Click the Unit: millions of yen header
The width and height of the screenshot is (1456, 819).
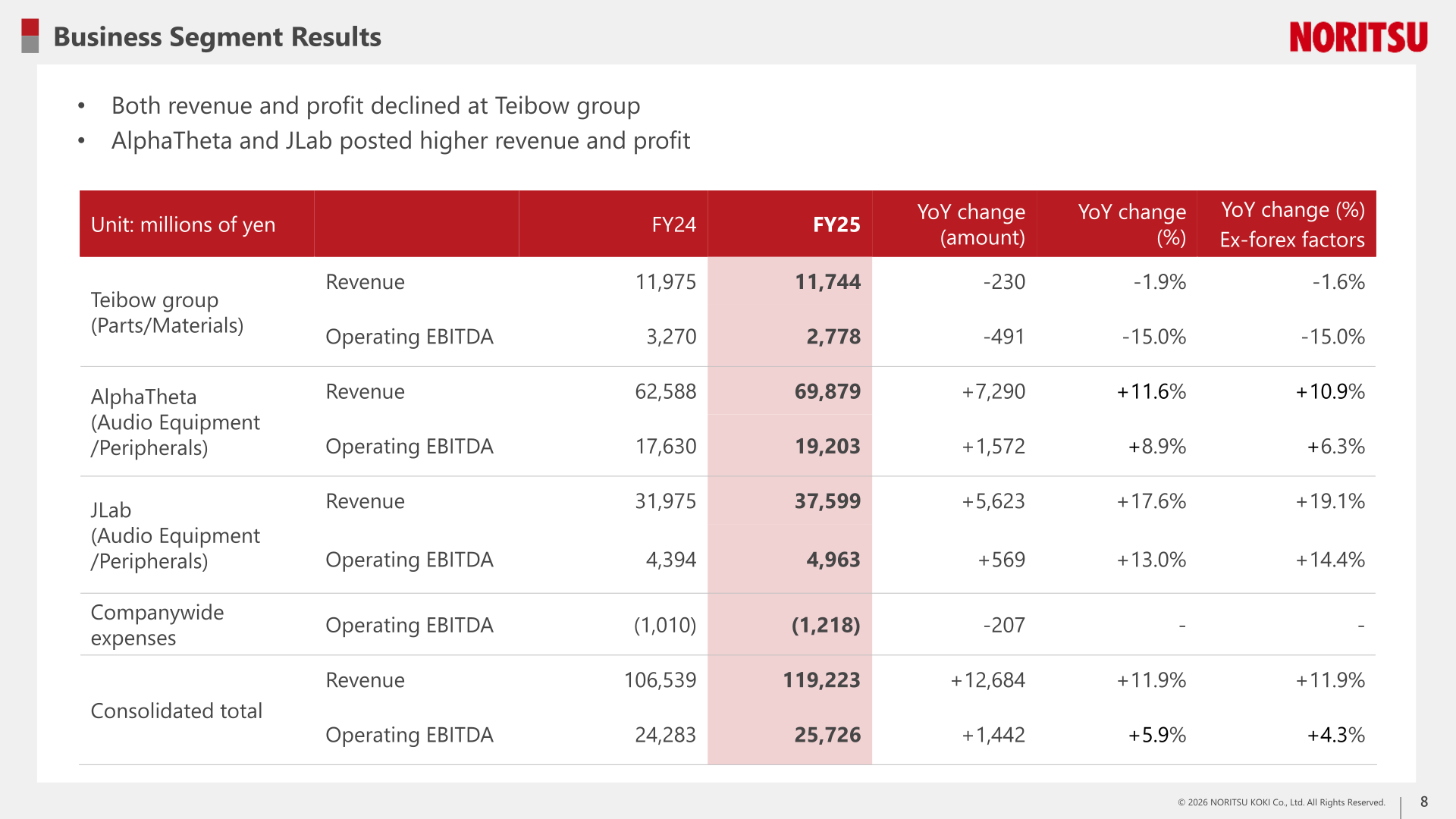click(x=183, y=224)
